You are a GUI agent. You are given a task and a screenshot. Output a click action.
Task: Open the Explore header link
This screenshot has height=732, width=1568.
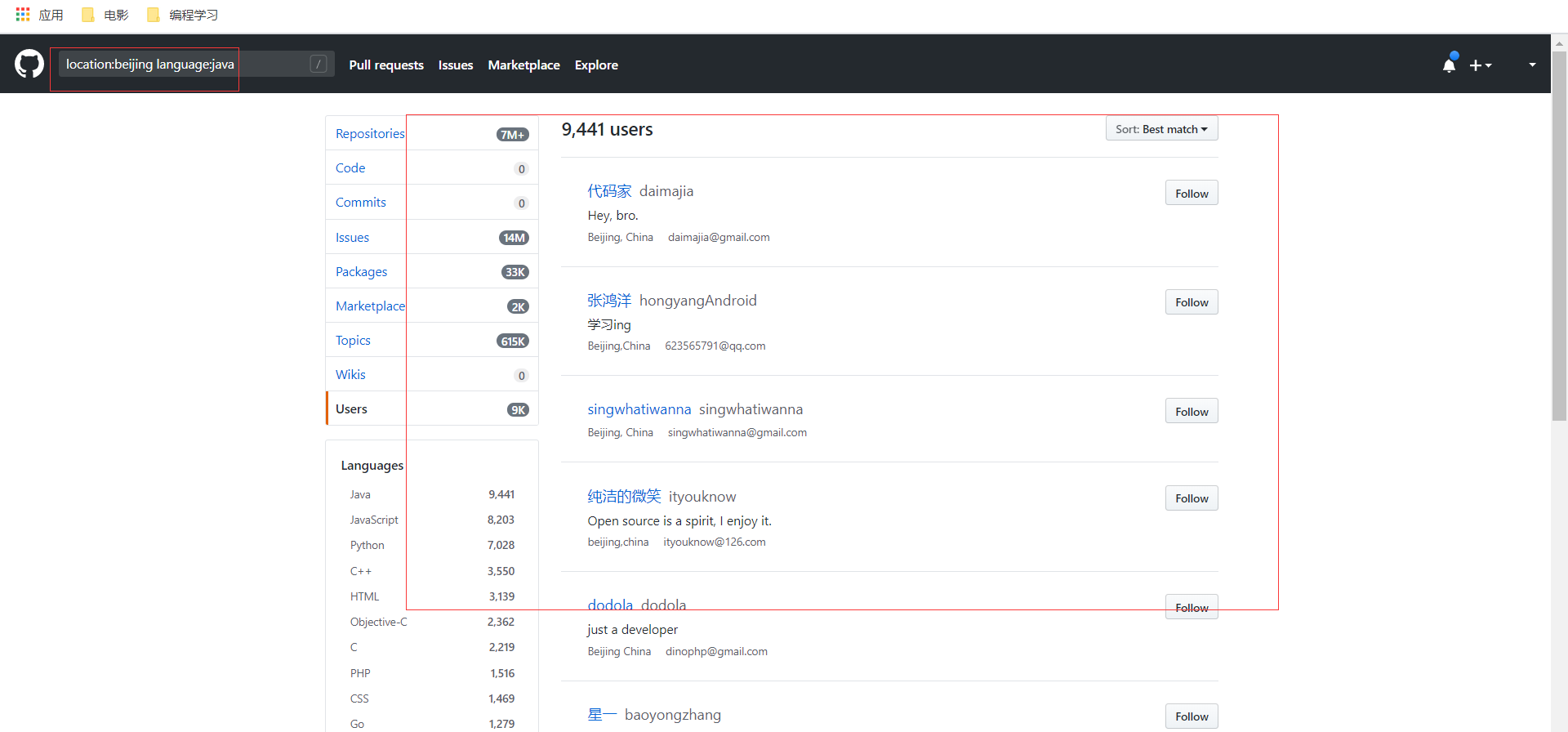(596, 65)
